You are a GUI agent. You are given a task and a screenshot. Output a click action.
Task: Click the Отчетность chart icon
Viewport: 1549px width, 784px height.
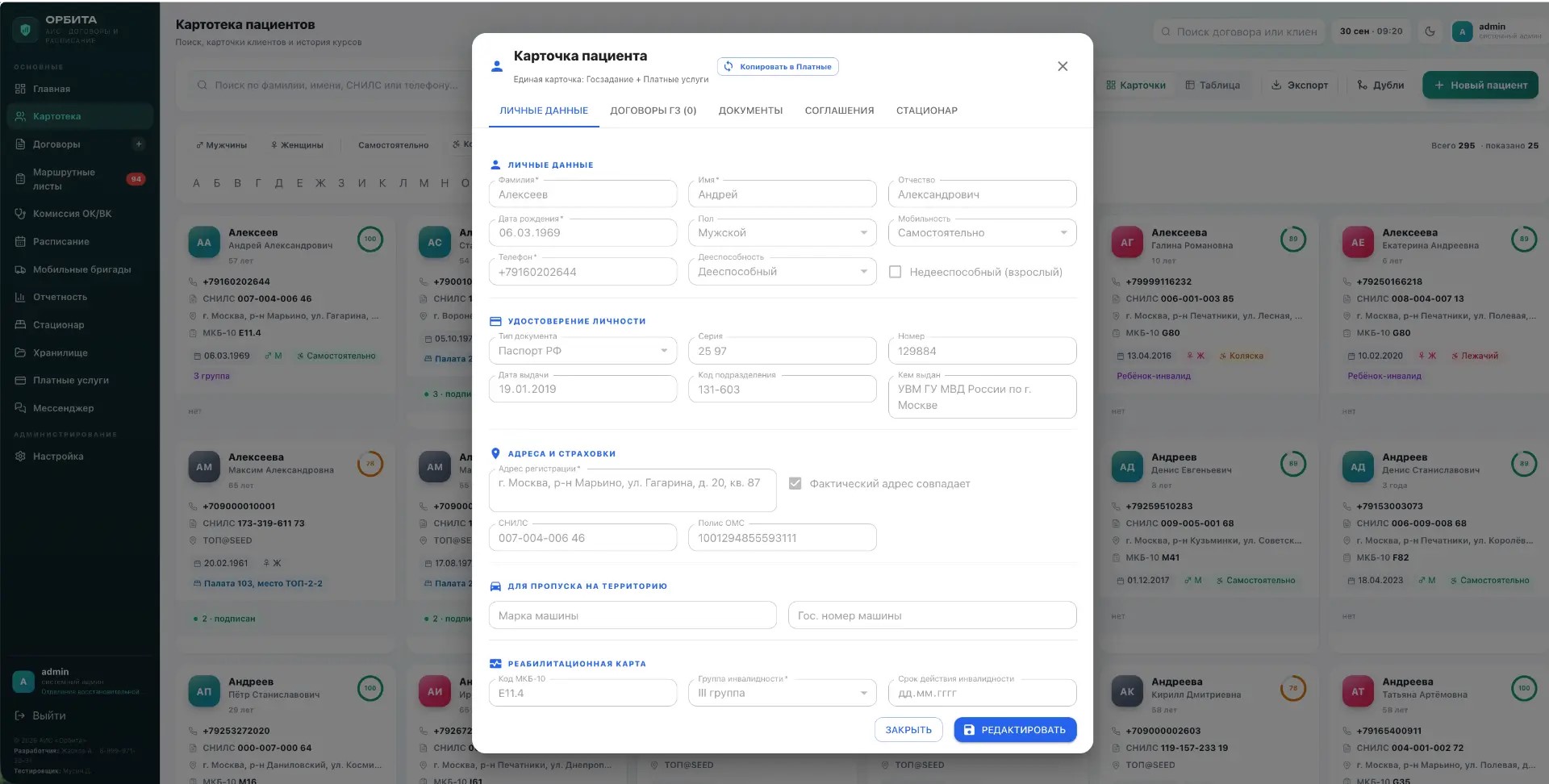[x=20, y=297]
